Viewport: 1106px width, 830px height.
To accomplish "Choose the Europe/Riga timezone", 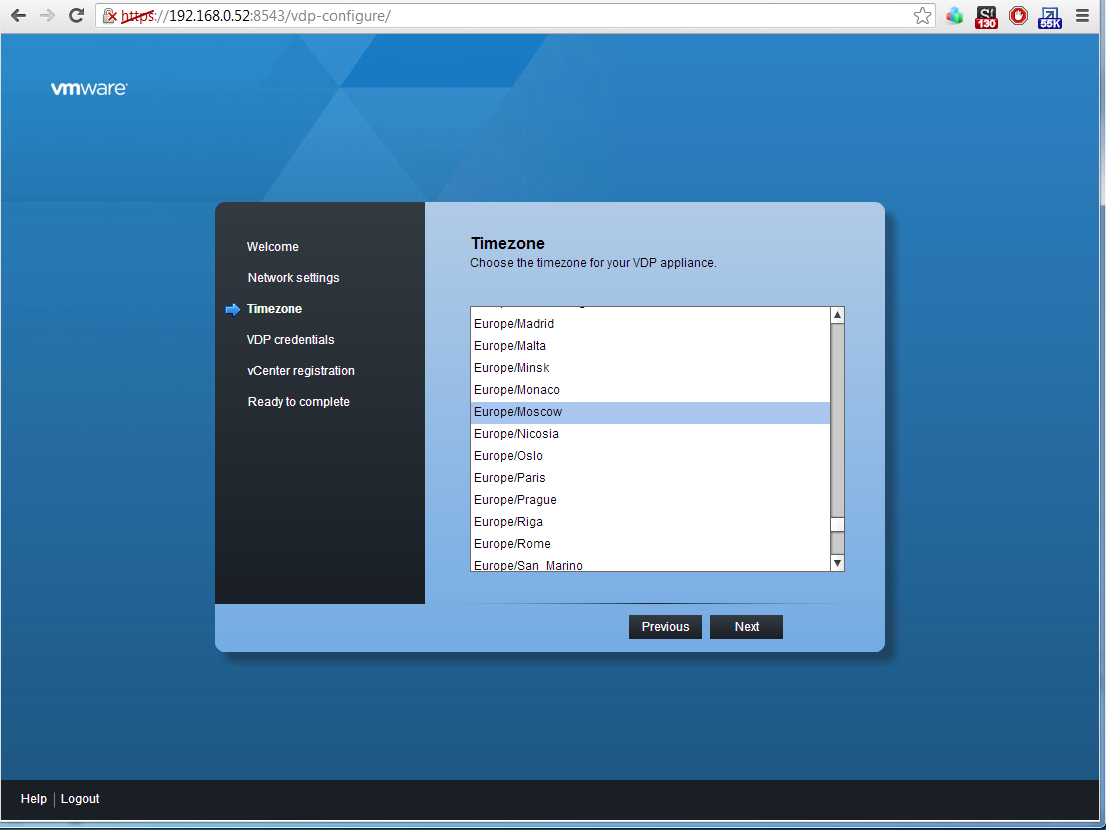I will point(650,522).
